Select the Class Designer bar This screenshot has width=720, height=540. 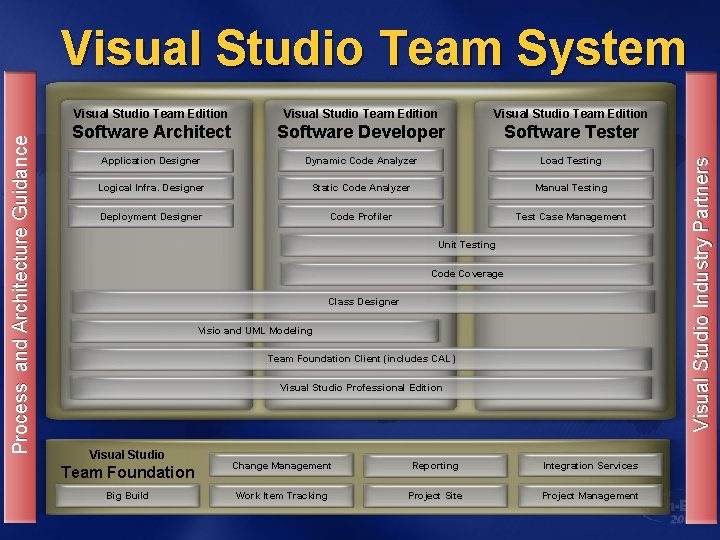point(363,302)
